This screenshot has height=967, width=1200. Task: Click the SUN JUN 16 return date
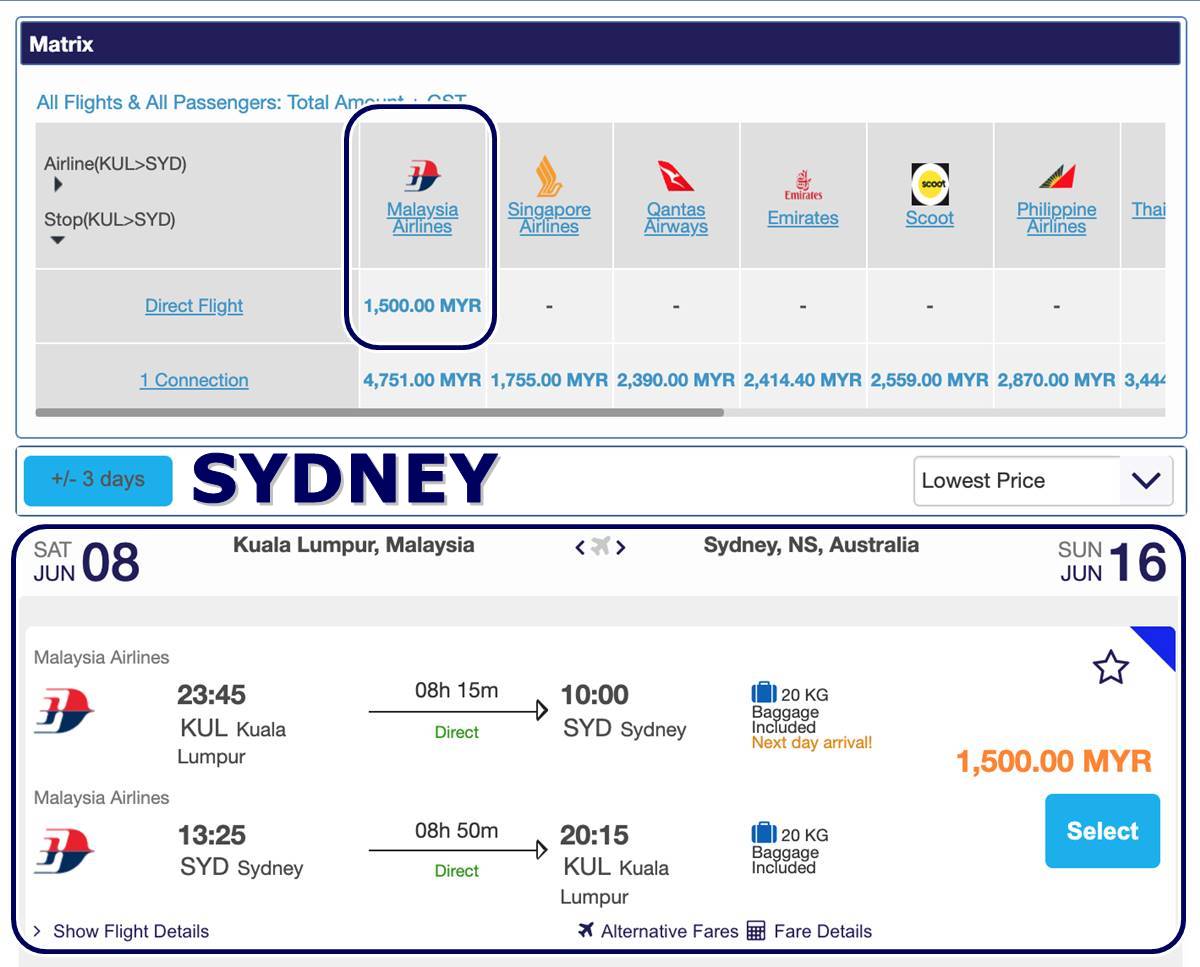1112,562
